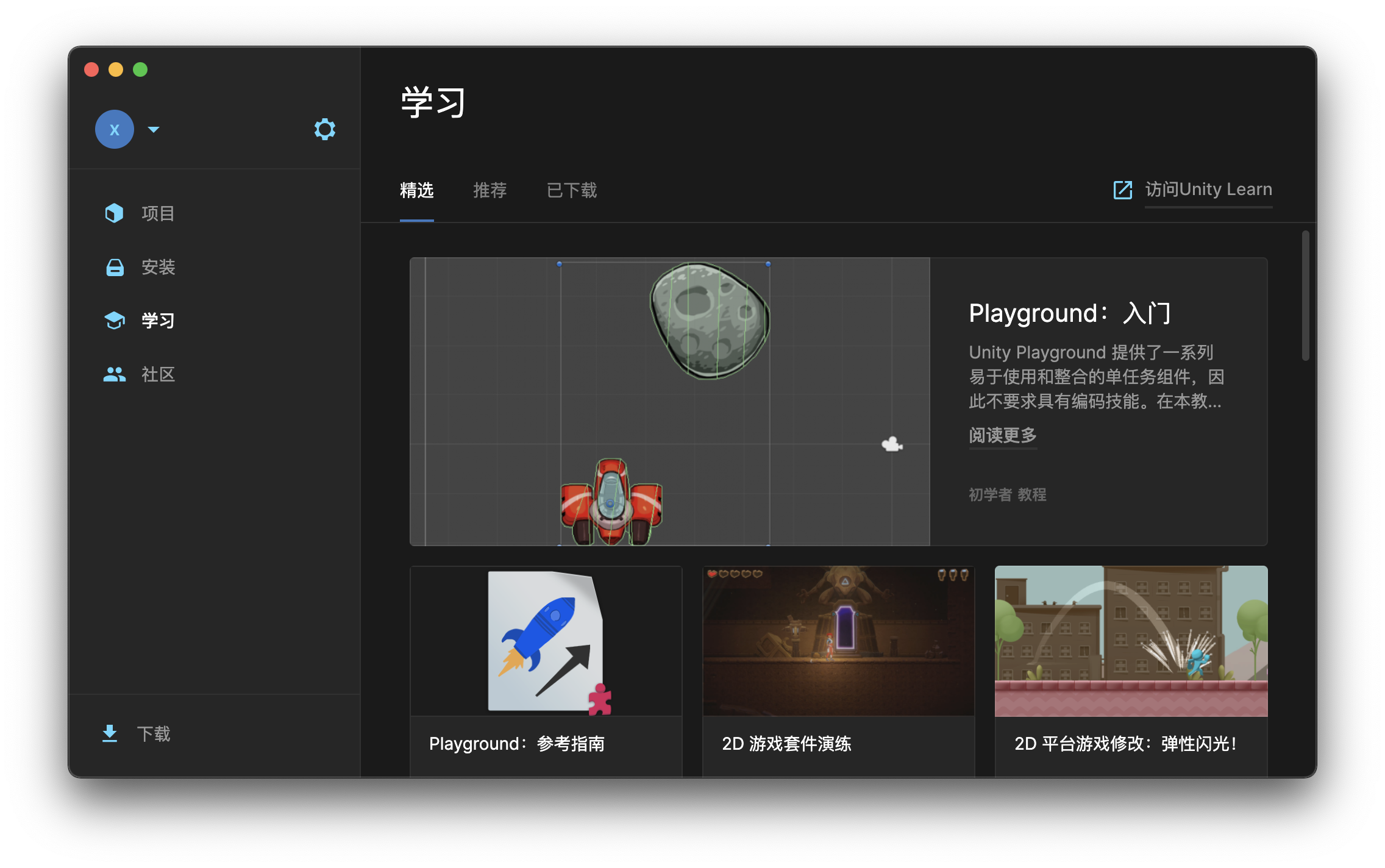
Task: Open the settings gear icon
Action: tap(324, 129)
